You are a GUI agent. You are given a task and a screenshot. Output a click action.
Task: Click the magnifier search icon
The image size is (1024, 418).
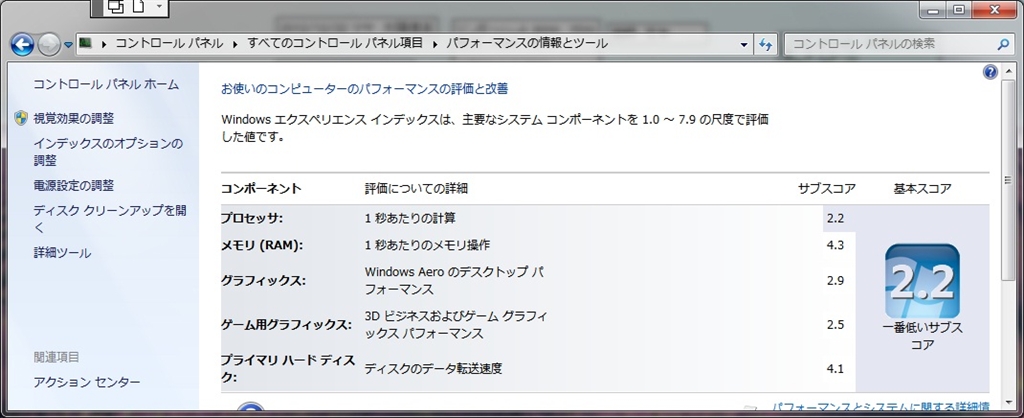point(1003,44)
